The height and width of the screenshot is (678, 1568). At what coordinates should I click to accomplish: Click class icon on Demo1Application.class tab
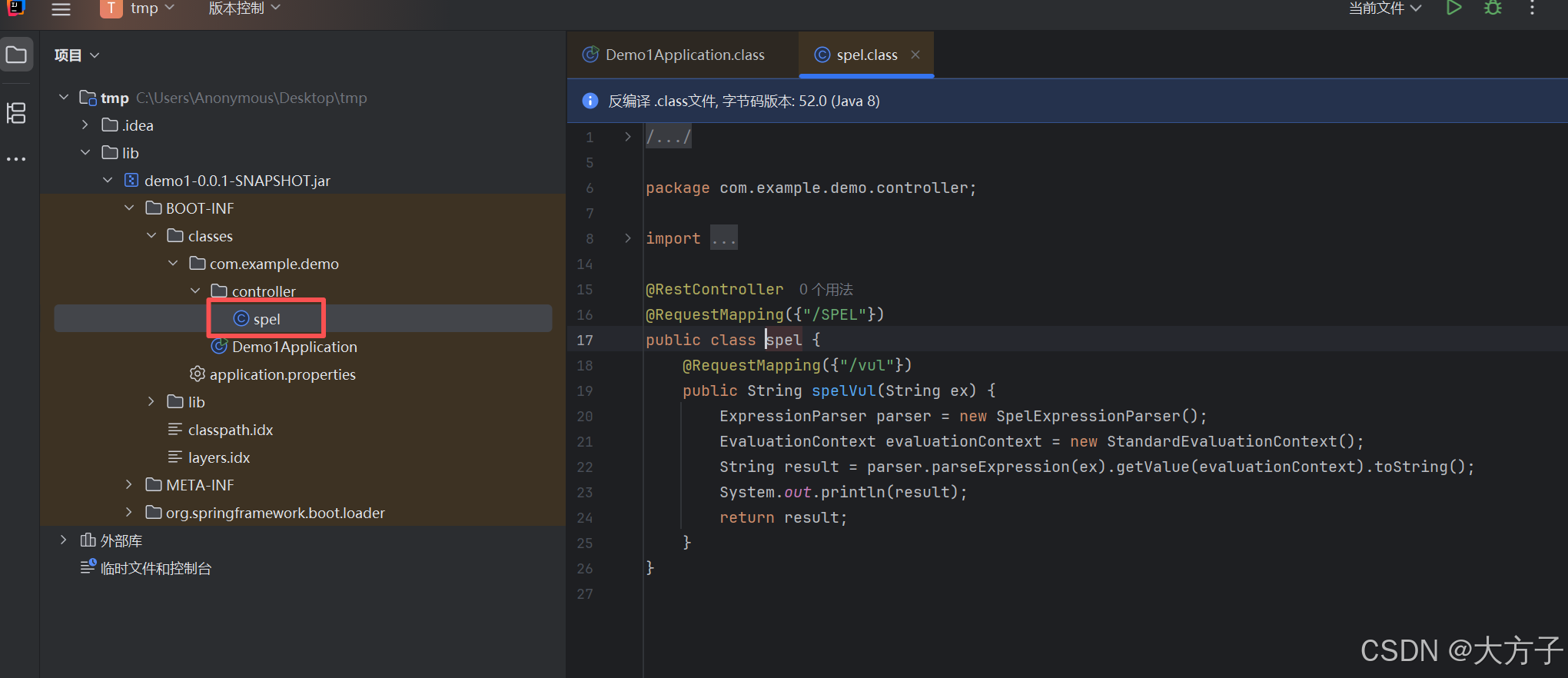(x=590, y=55)
